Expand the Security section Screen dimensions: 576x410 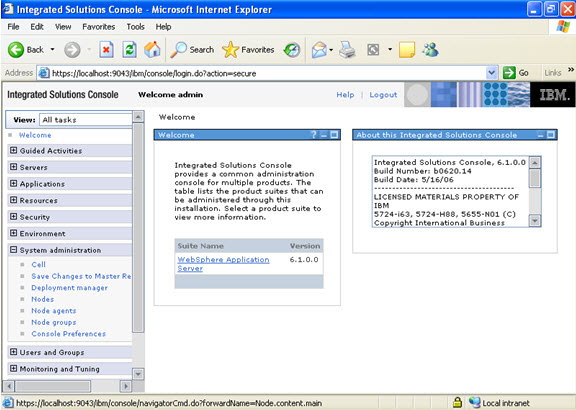point(14,216)
